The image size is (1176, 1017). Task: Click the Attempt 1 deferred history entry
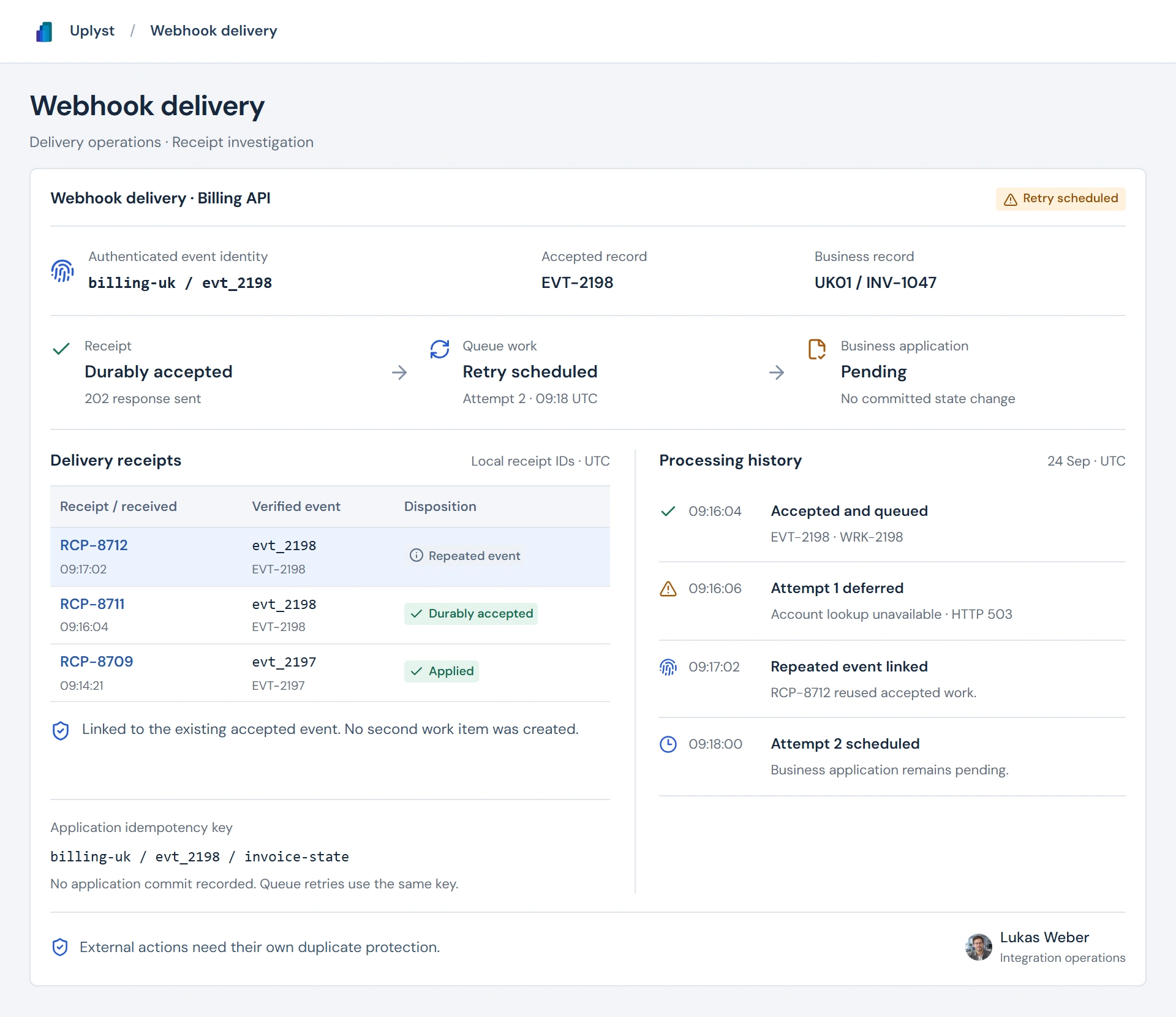click(892, 601)
